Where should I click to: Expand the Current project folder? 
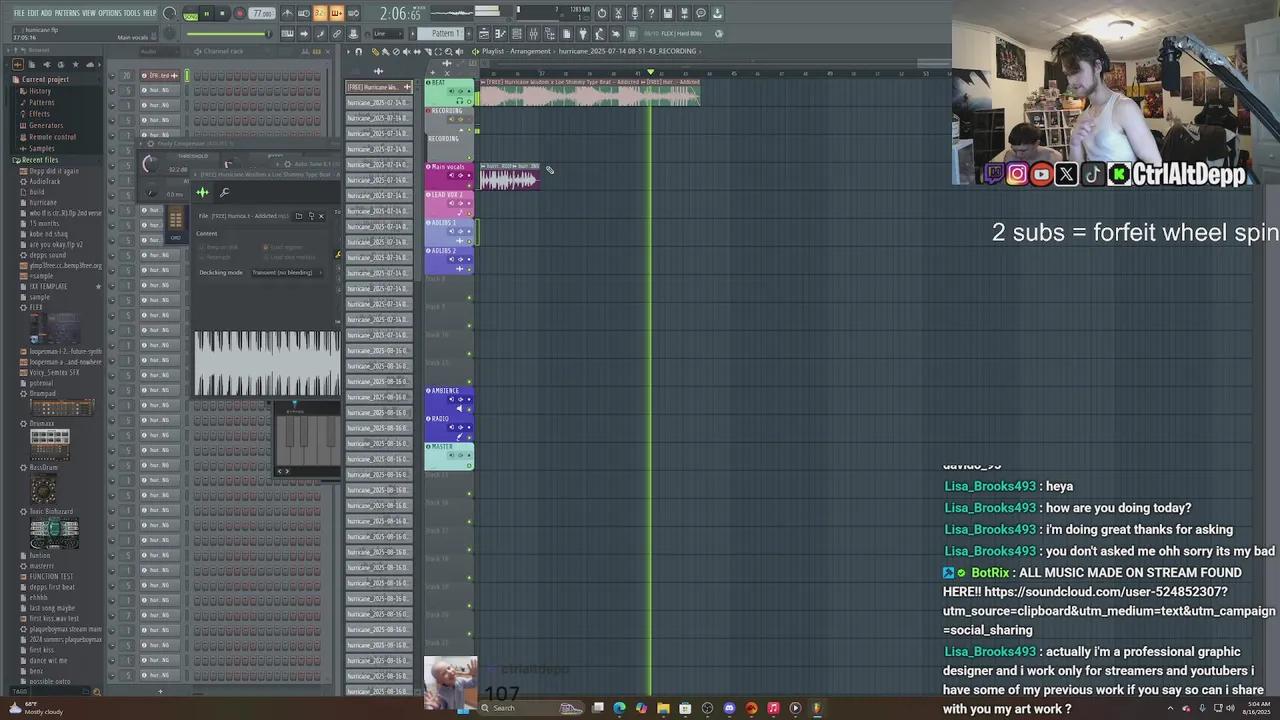click(x=45, y=79)
